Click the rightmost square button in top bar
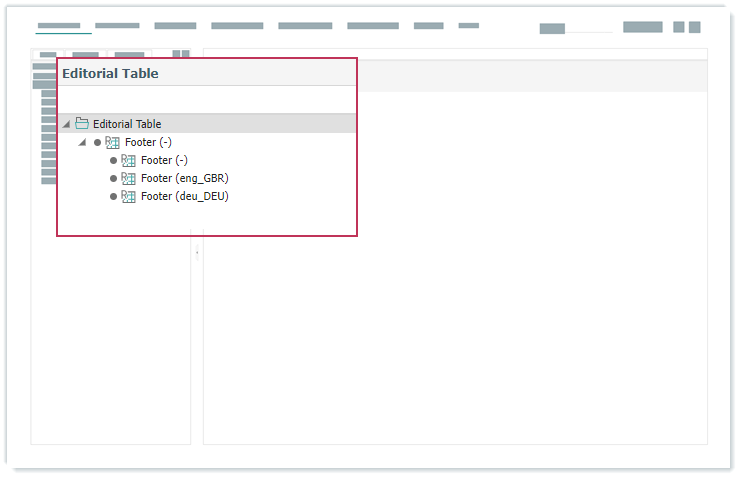 (x=694, y=27)
